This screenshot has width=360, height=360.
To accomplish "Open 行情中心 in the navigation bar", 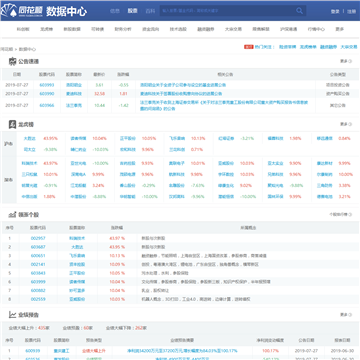I will [316, 29].
